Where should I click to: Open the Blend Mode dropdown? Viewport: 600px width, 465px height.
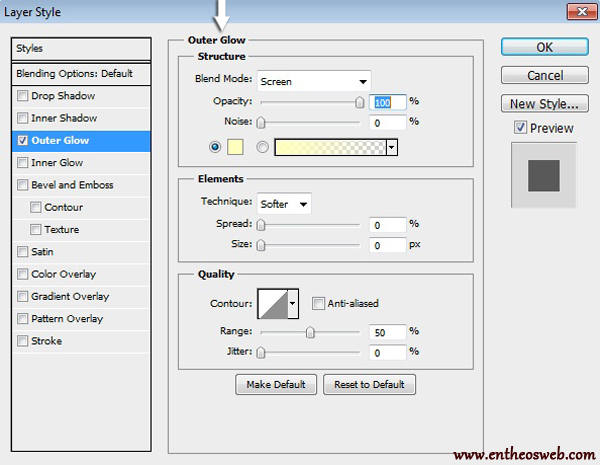click(313, 81)
